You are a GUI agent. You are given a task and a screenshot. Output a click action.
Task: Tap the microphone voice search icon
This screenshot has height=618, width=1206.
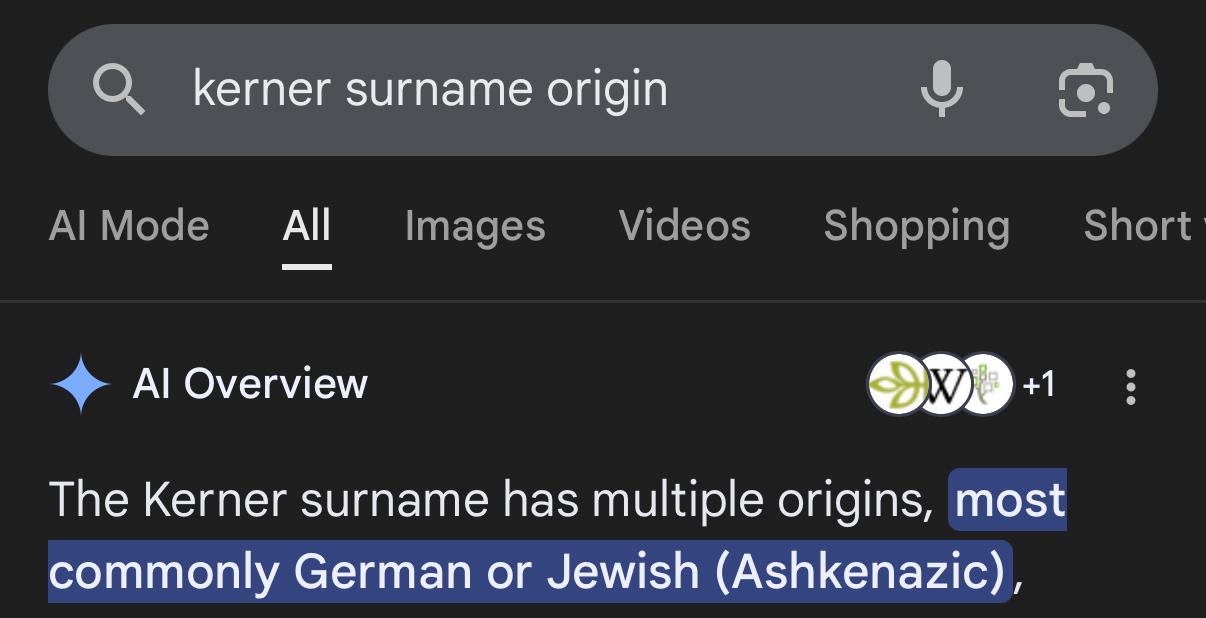click(942, 90)
